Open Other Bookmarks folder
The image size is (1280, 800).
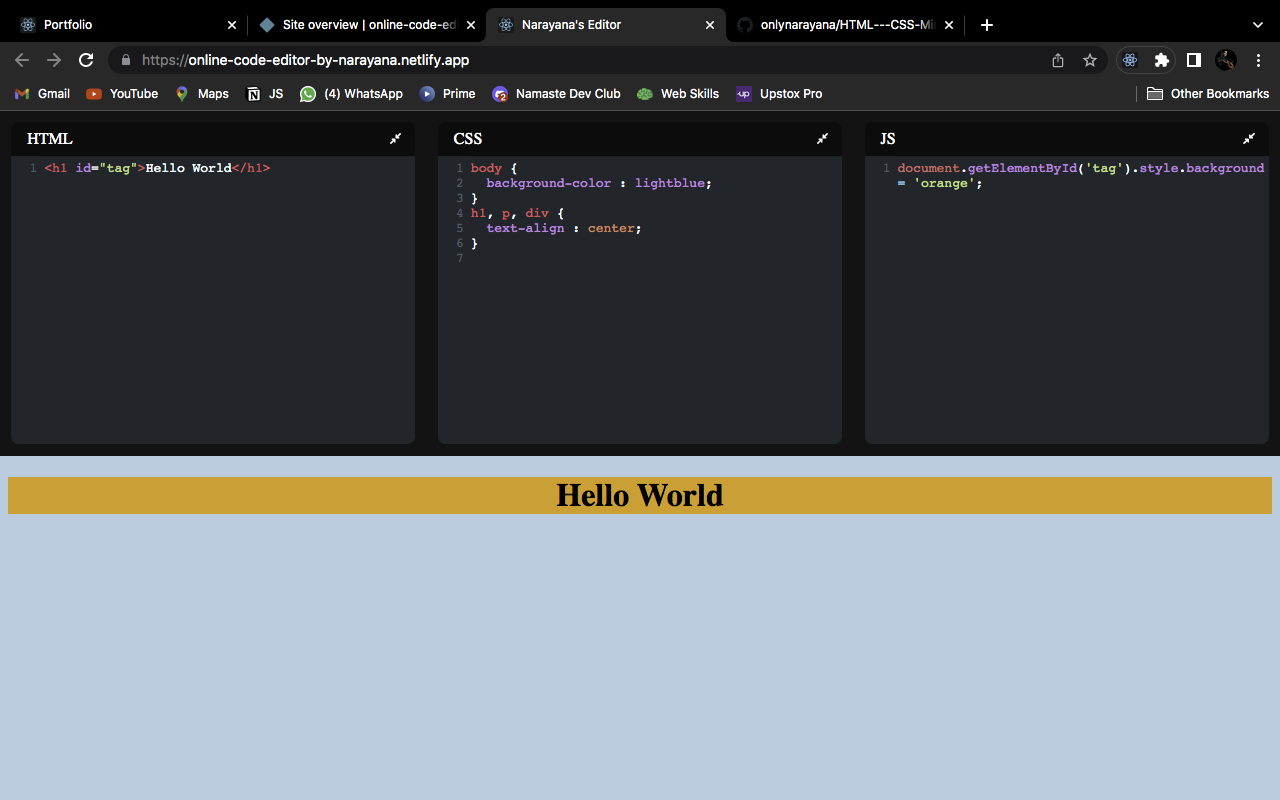1208,94
